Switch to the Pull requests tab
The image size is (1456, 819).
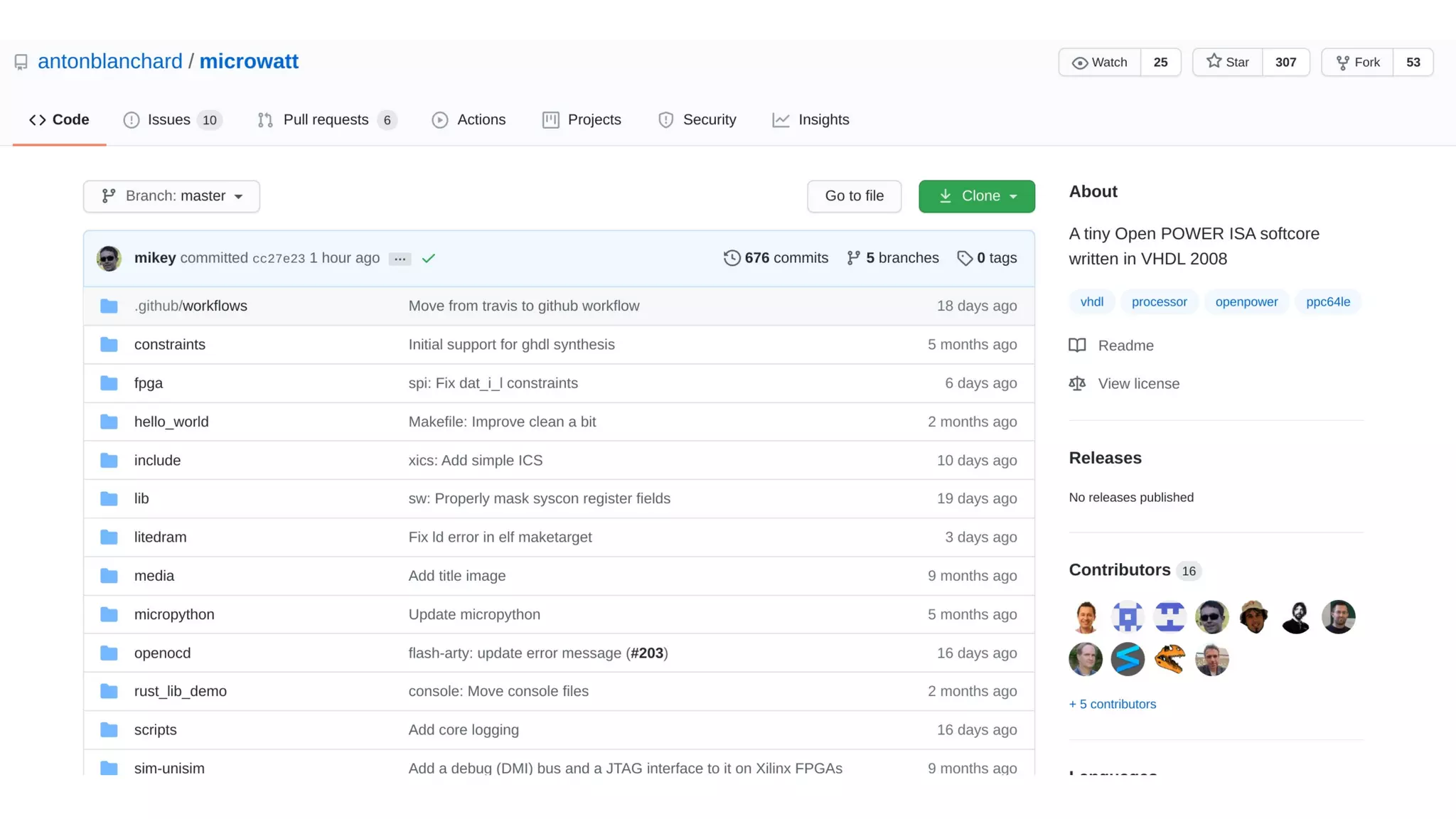326,120
